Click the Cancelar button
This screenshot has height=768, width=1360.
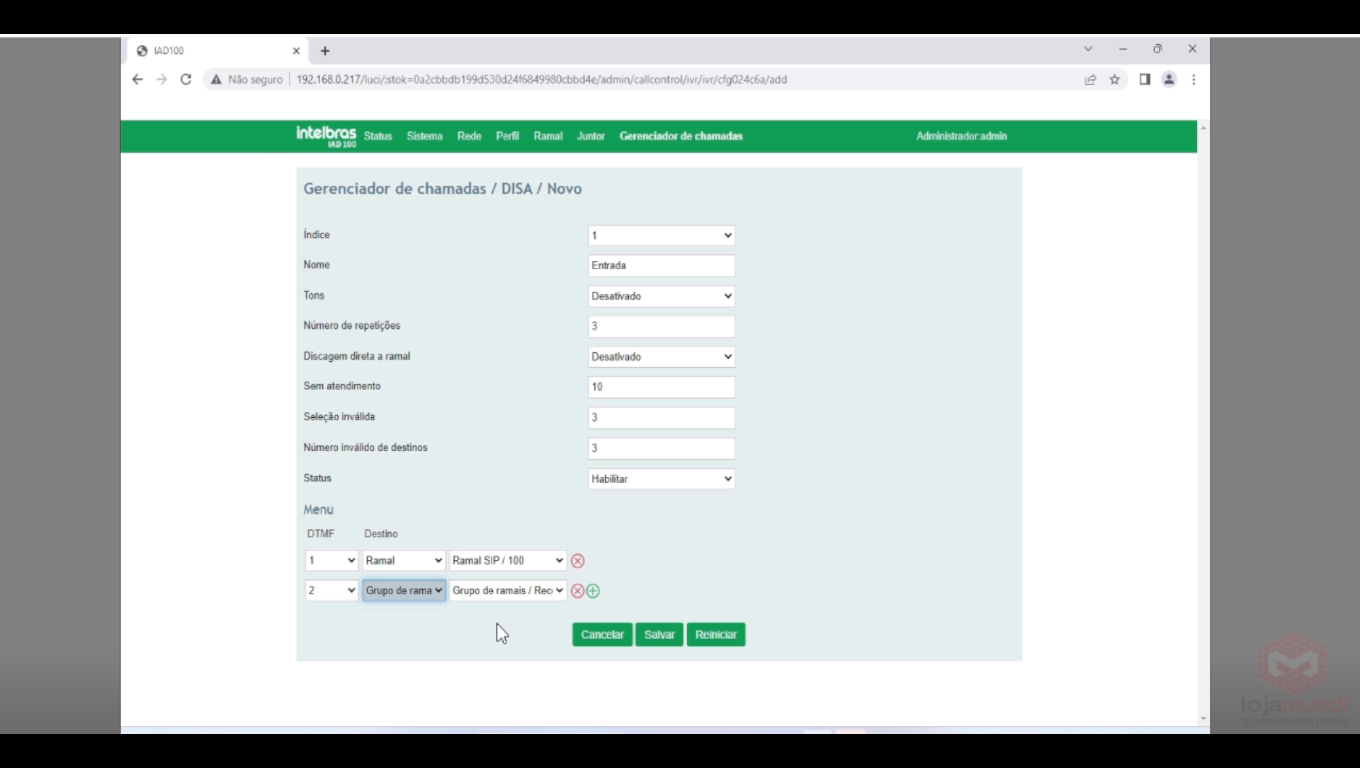click(x=602, y=635)
